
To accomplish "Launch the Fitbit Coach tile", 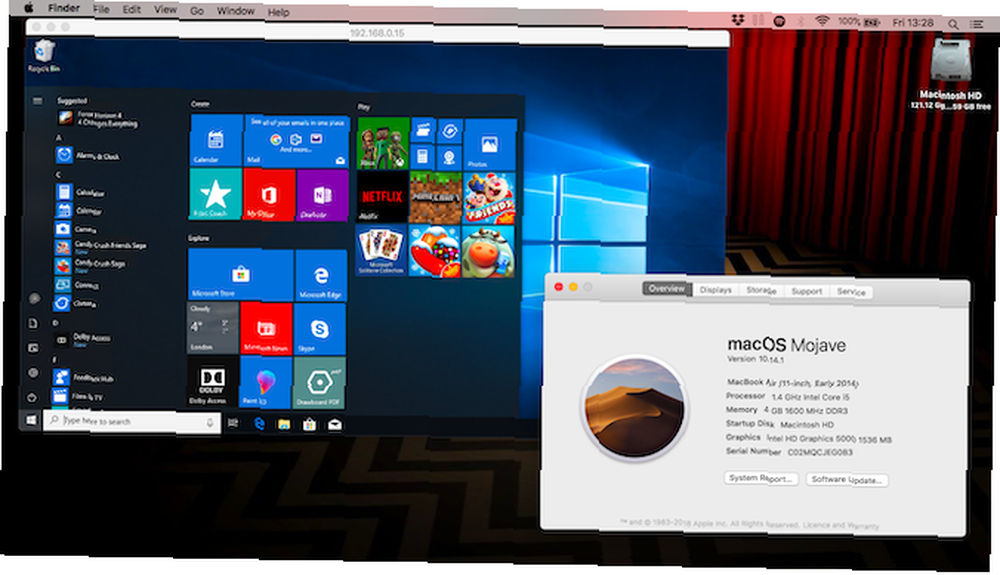I will (x=215, y=194).
